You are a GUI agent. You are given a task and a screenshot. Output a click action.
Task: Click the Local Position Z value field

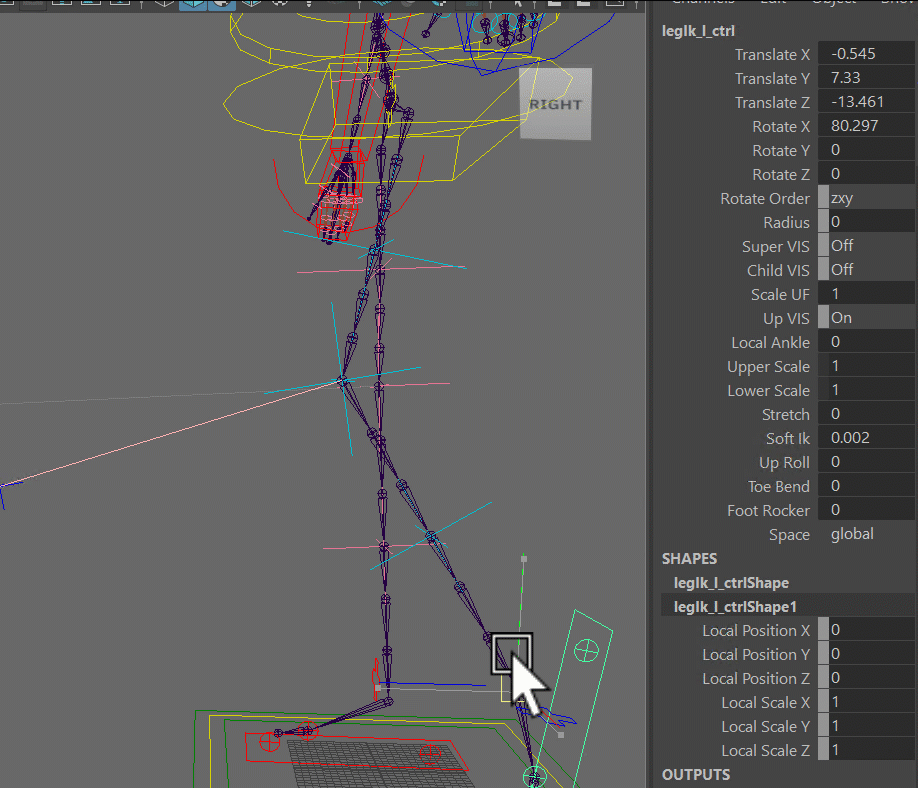click(x=866, y=678)
